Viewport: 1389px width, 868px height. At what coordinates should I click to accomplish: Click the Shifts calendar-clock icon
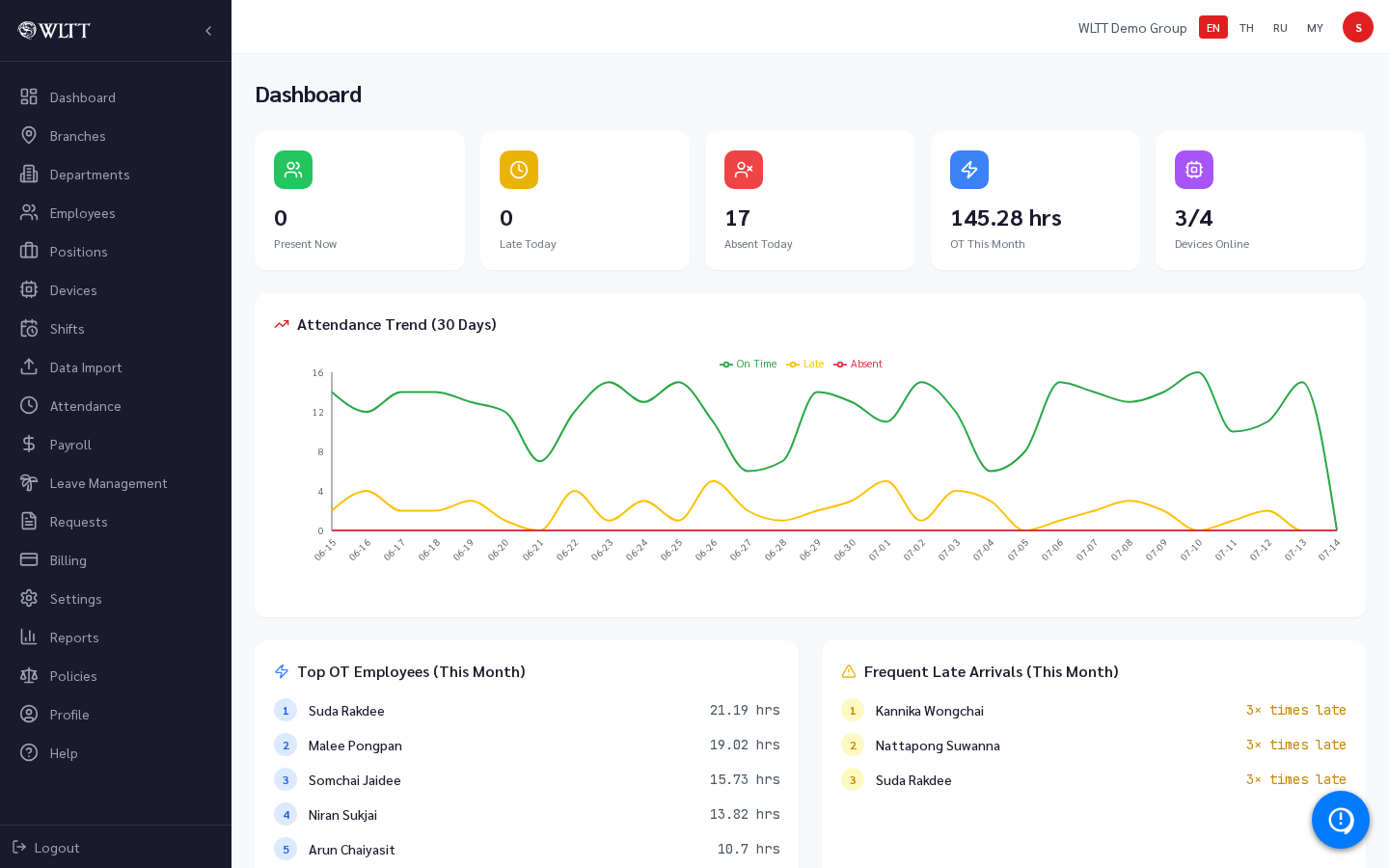(x=29, y=328)
